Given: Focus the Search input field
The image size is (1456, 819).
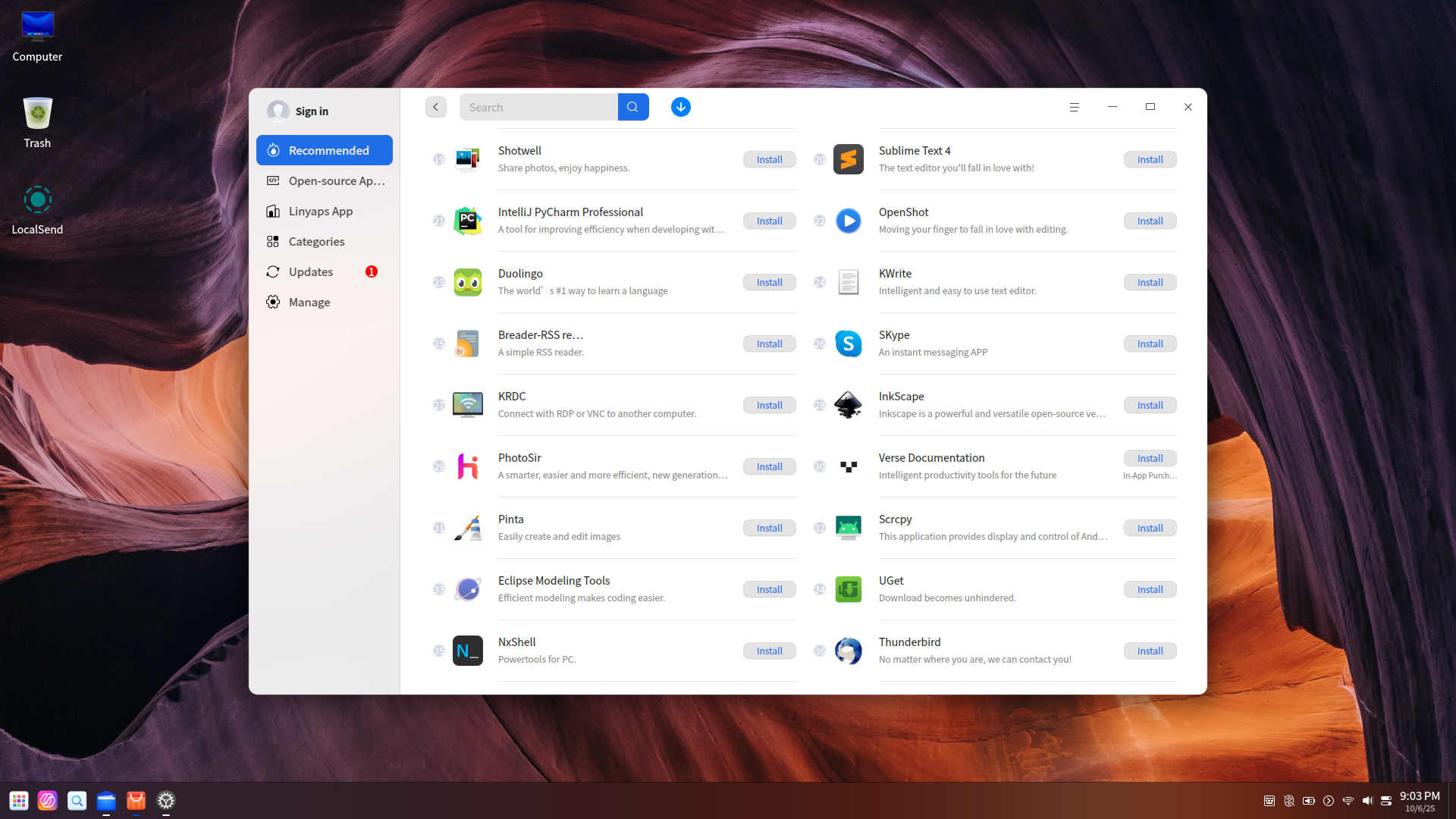Looking at the screenshot, I should click(538, 107).
